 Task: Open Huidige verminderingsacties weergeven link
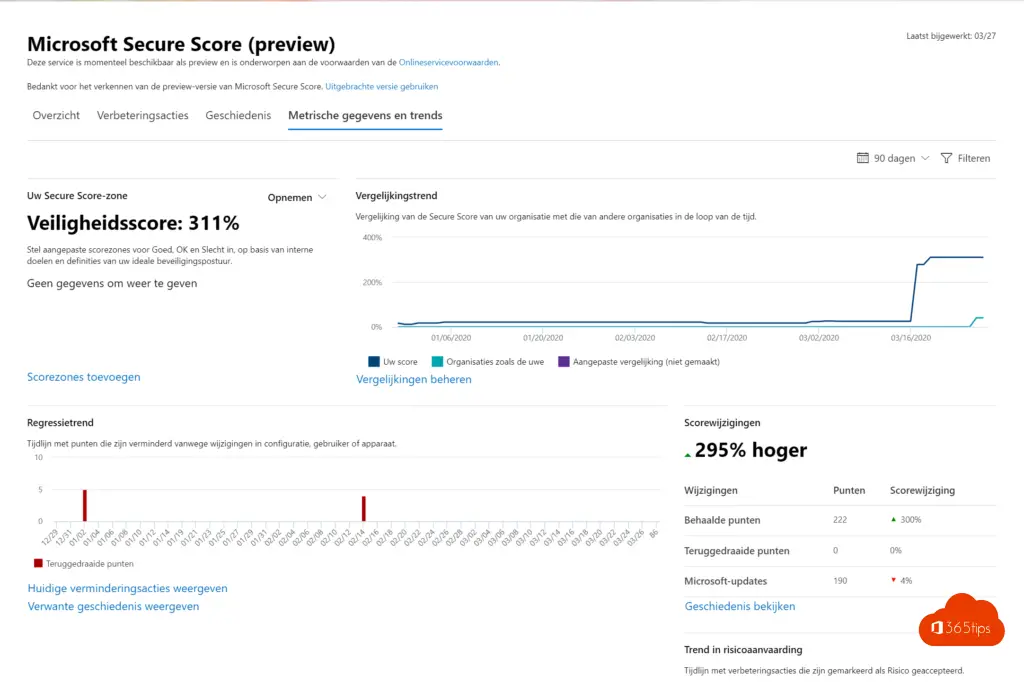[127, 589]
